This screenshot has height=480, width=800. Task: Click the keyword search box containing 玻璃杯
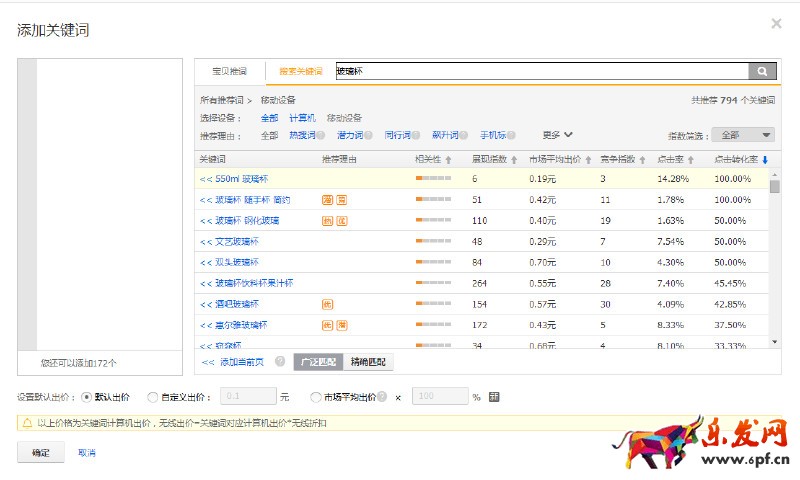pos(540,71)
